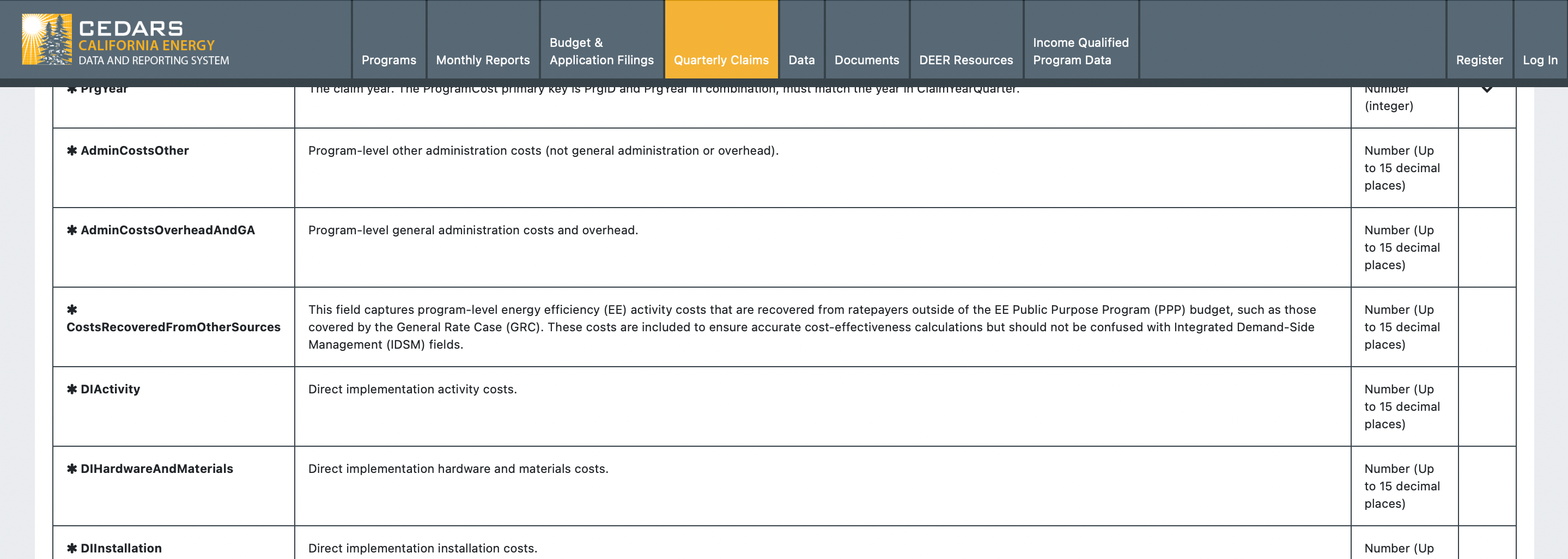Click the required asterisk beside DIActivity

(x=72, y=389)
